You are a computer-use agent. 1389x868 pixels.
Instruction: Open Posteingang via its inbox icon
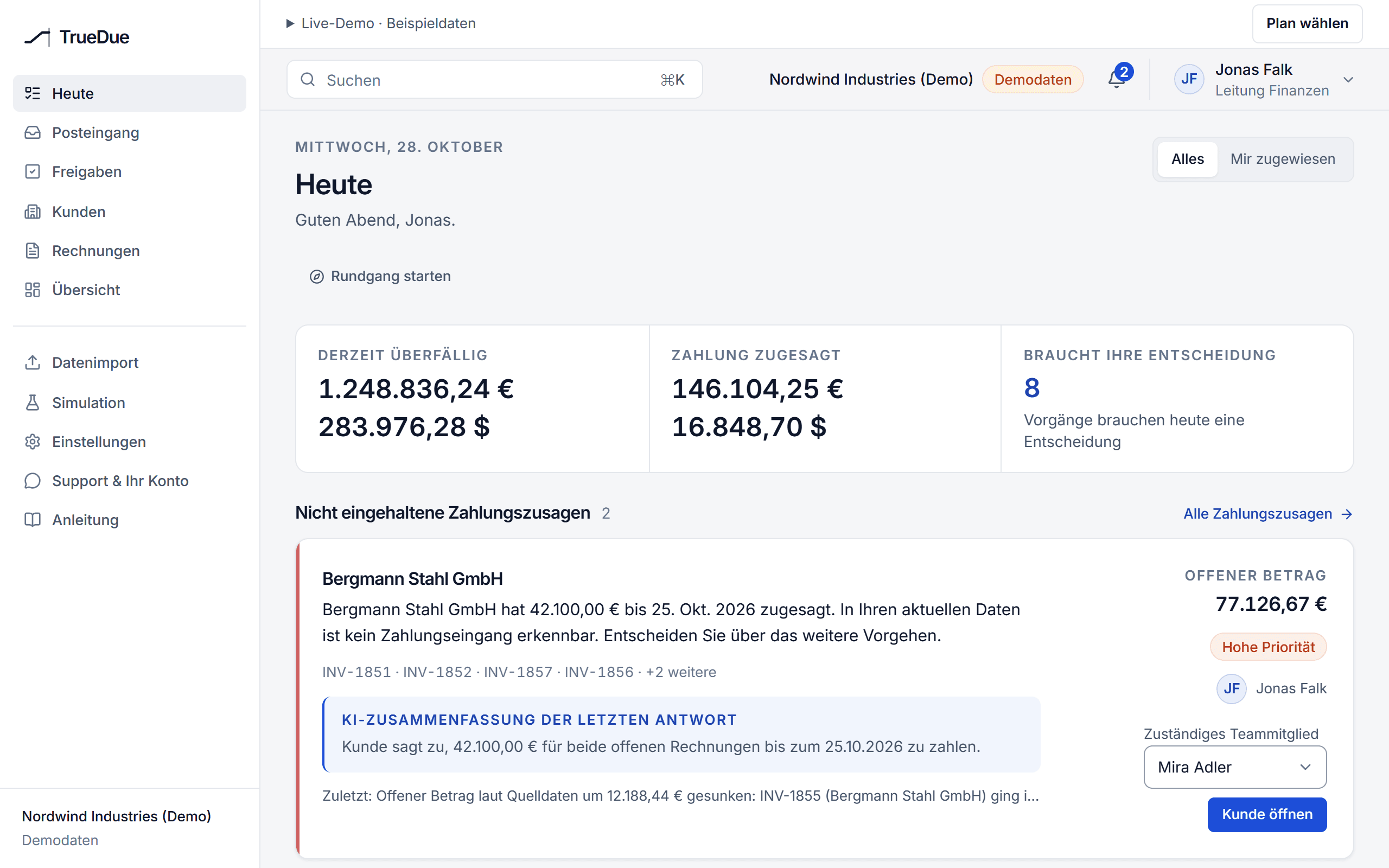pyautogui.click(x=33, y=132)
